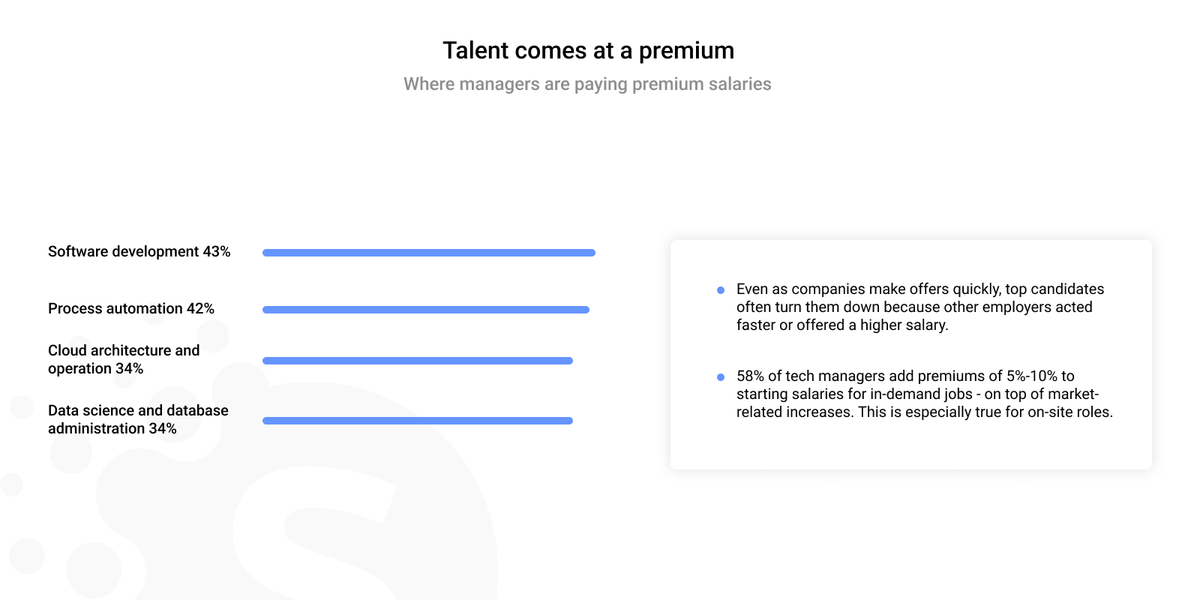
Task: Click the Process automation progress bar
Action: point(426,310)
